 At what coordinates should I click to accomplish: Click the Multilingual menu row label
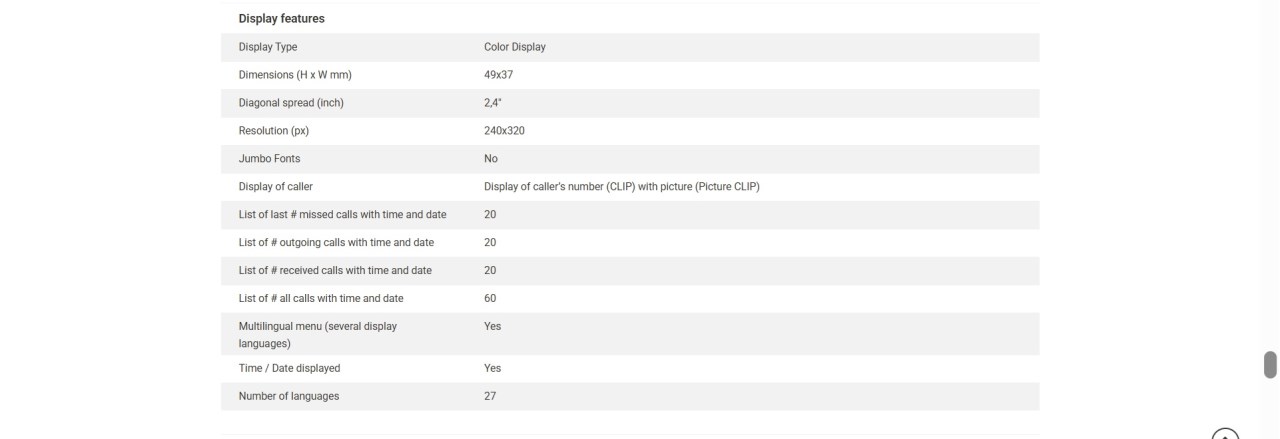318,335
